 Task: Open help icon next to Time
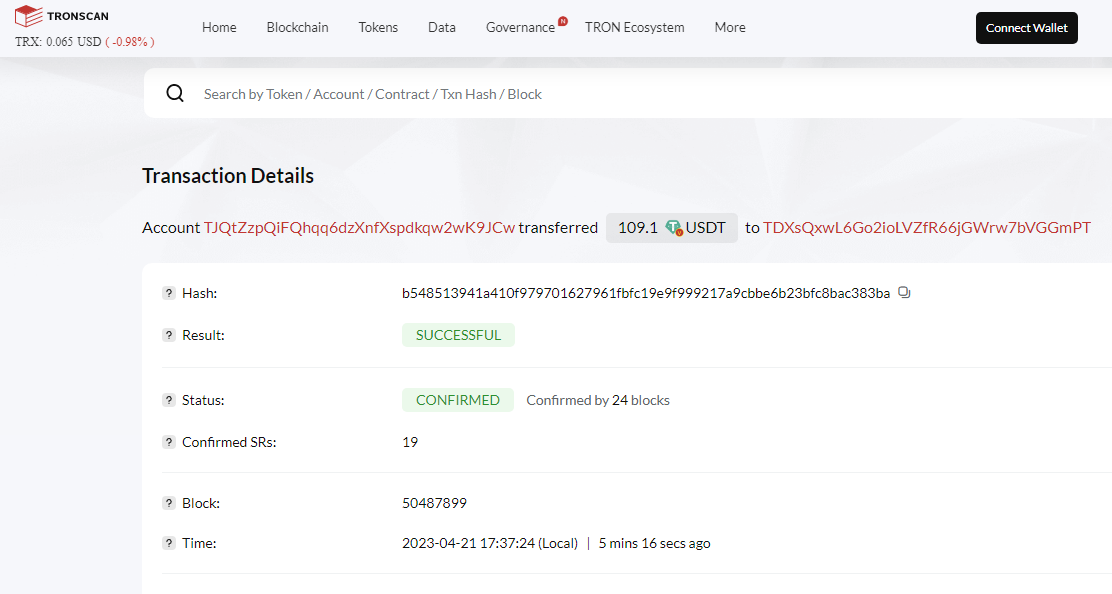169,543
